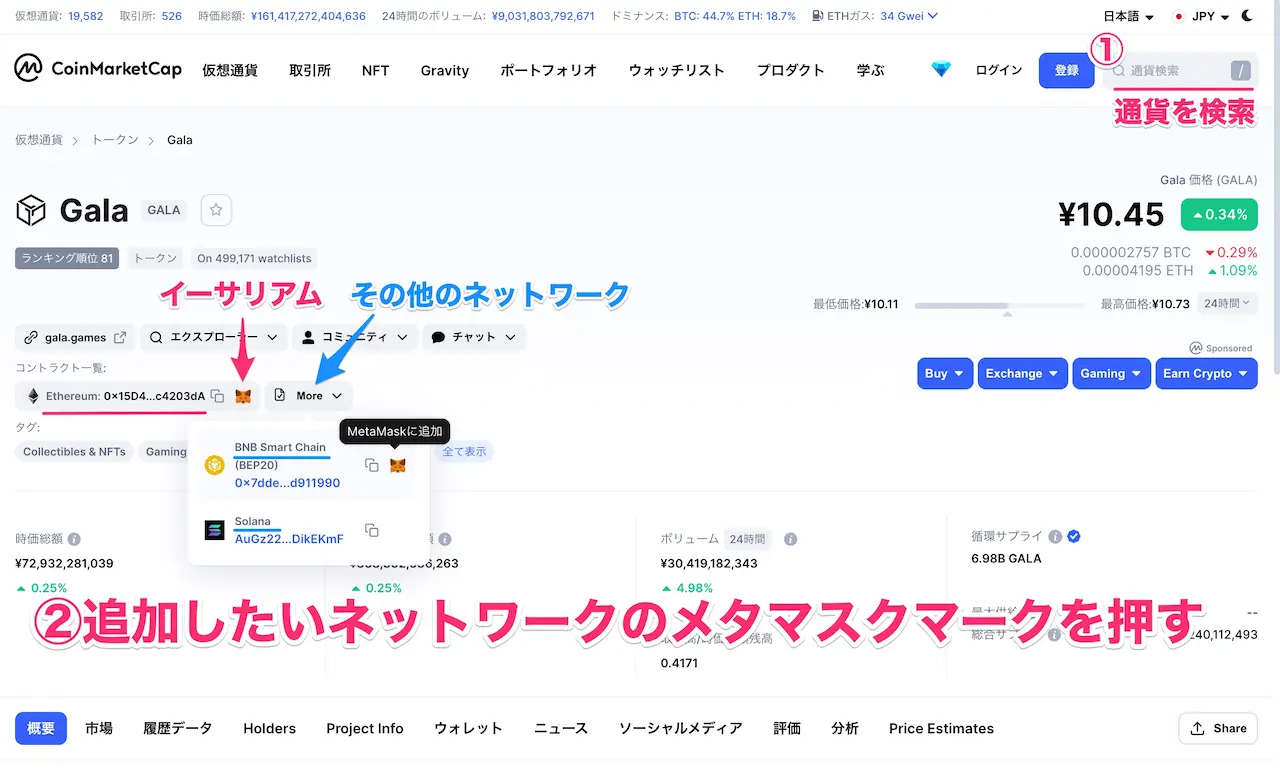1280x773 pixels.
Task: Open Gravity in the navigation bar
Action: [x=445, y=70]
